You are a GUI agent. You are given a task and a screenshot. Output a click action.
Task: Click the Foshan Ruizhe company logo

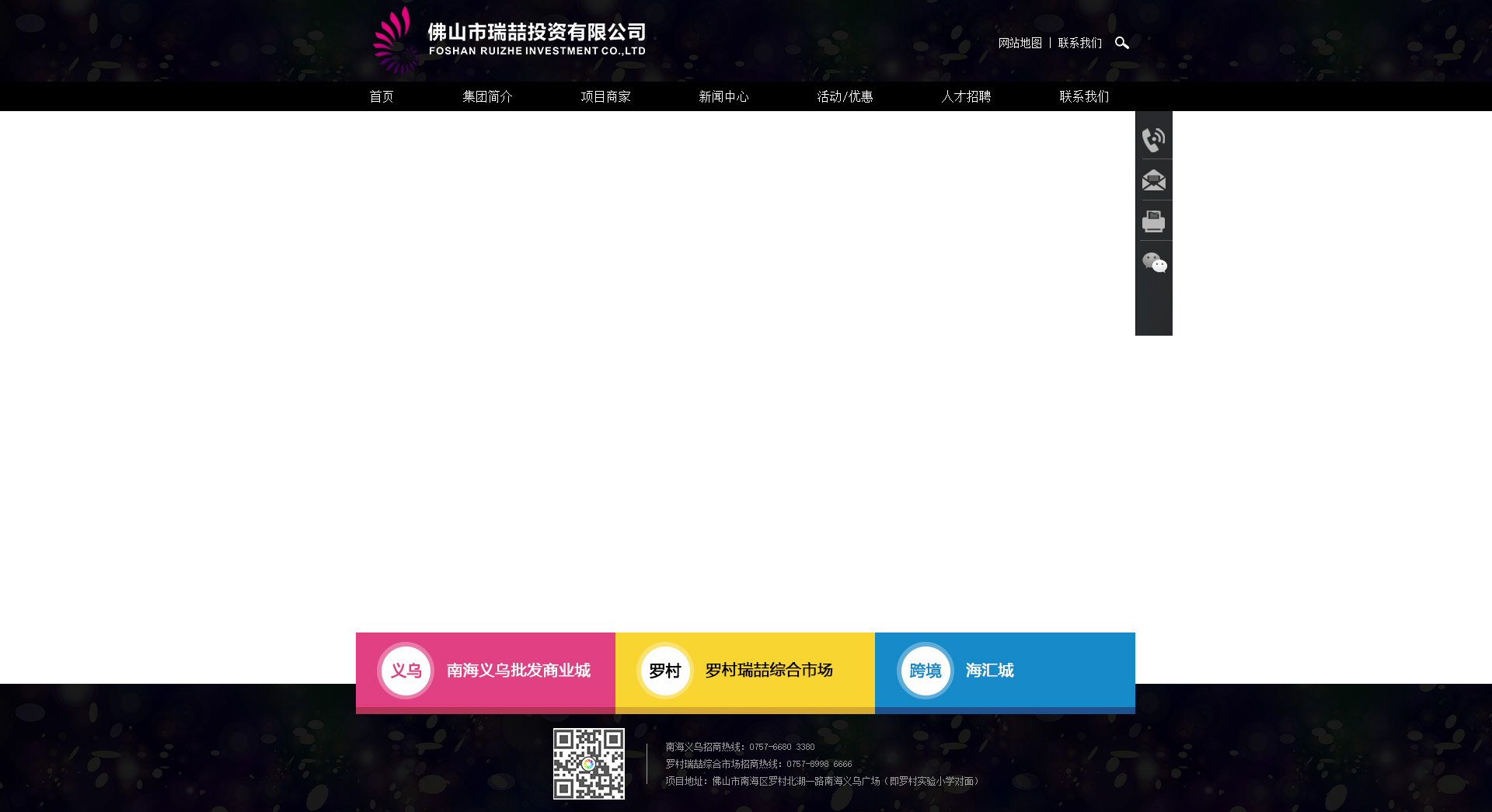click(x=509, y=40)
